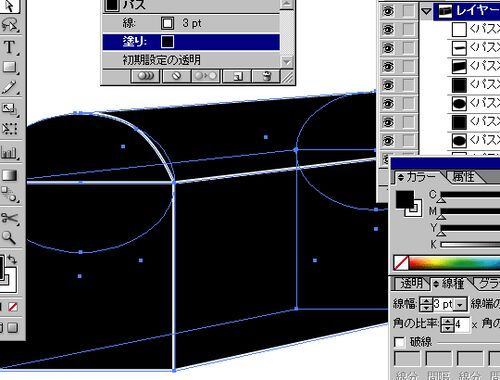Switch to the グラデ tab

(x=489, y=284)
